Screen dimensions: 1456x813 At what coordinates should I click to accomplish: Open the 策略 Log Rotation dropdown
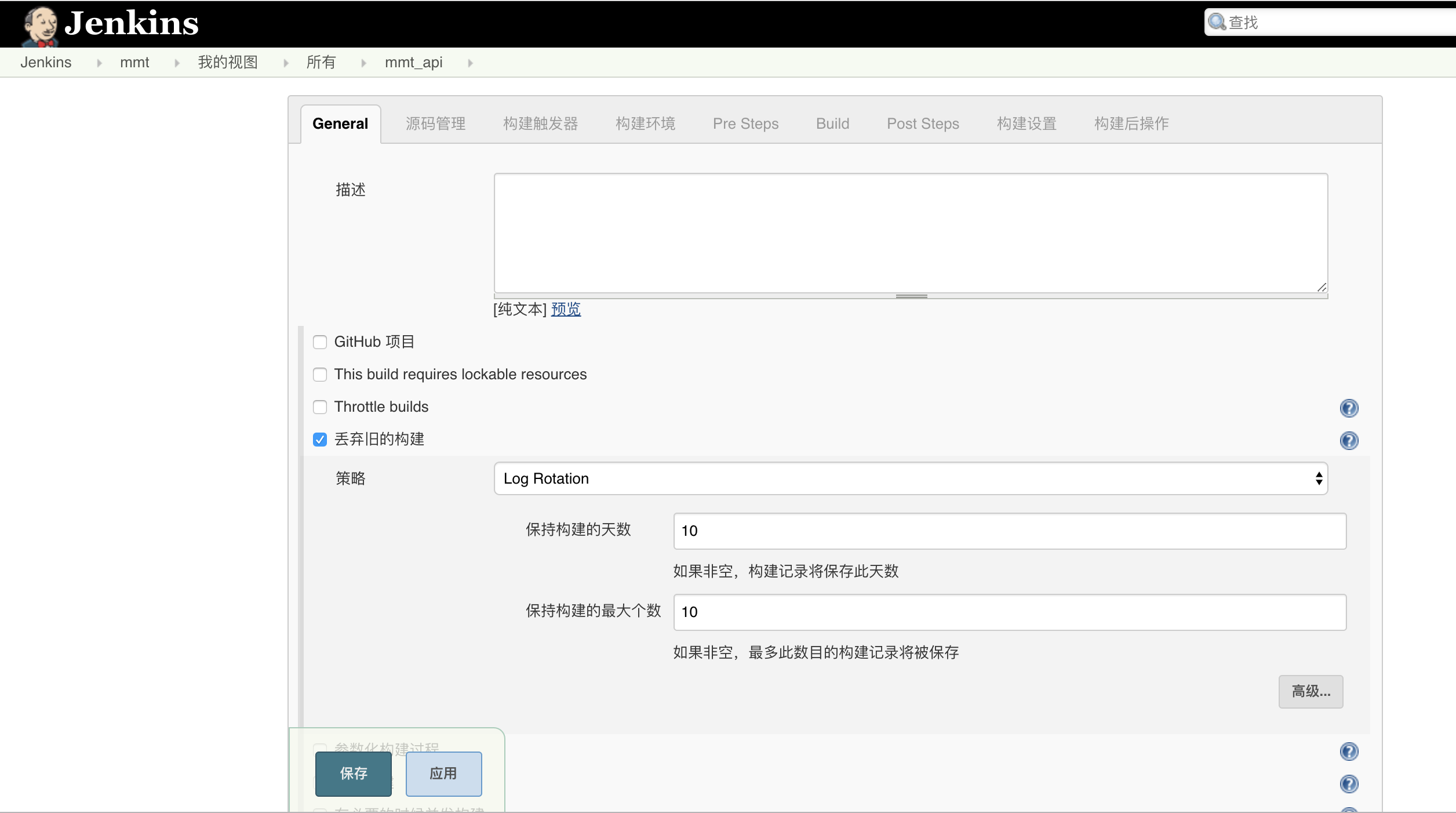pyautogui.click(x=911, y=478)
